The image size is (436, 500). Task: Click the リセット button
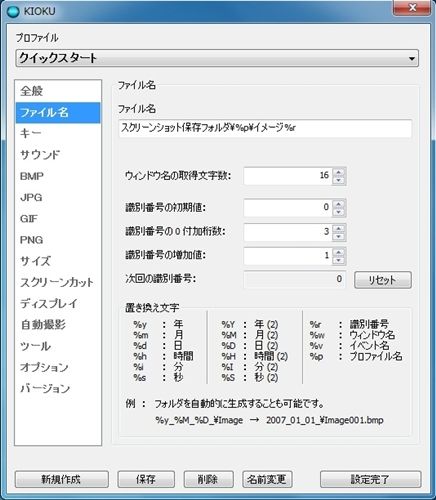coord(383,280)
